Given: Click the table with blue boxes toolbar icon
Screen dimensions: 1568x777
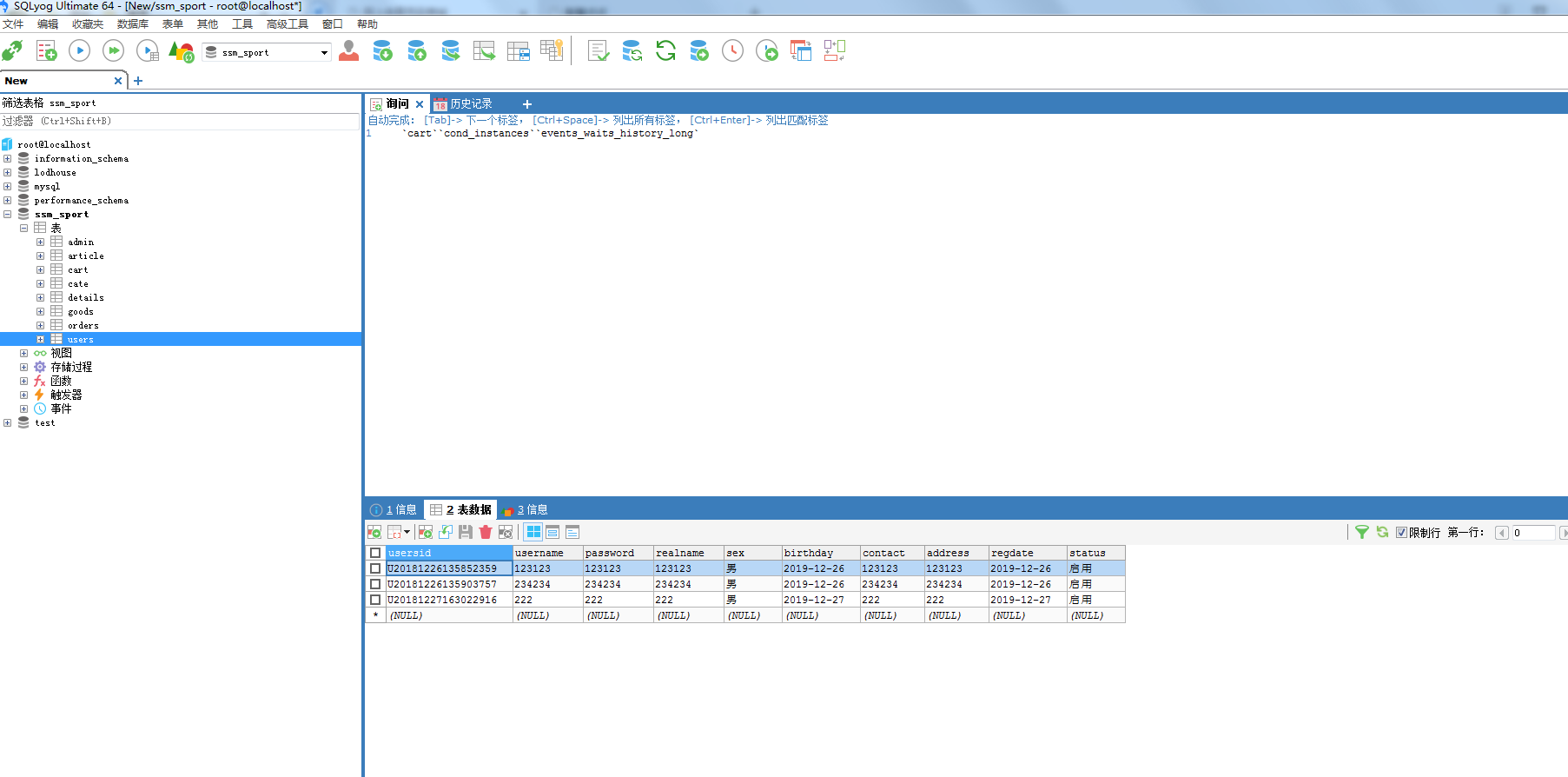Looking at the screenshot, I should coord(519,51).
